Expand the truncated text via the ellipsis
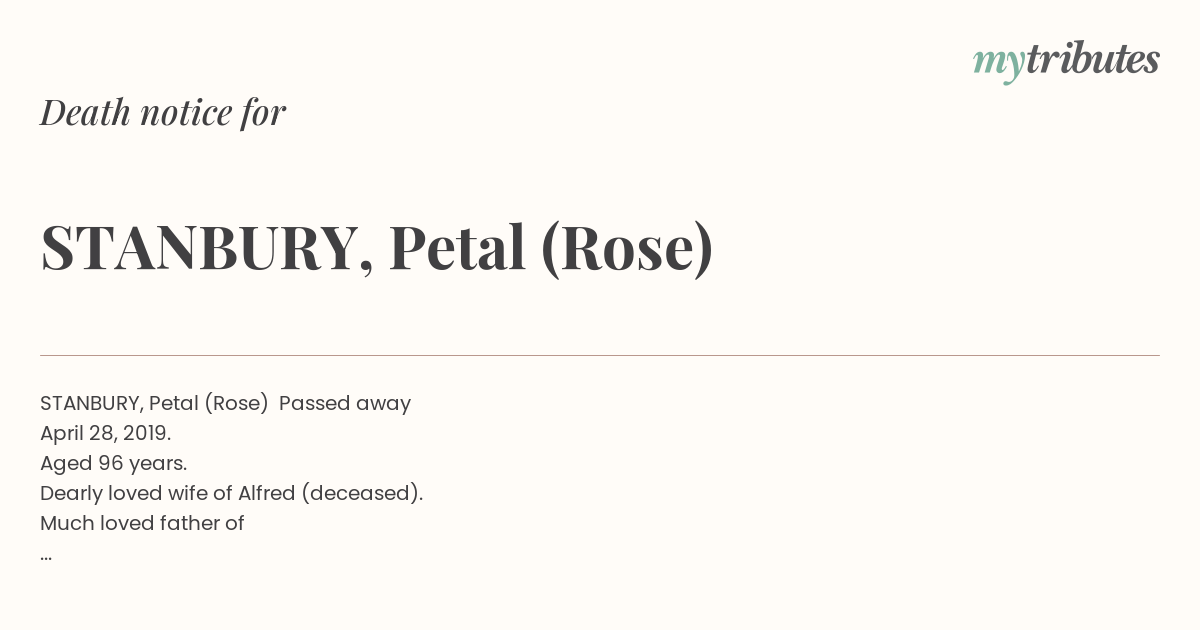This screenshot has width=1200, height=630. pyautogui.click(x=46, y=557)
